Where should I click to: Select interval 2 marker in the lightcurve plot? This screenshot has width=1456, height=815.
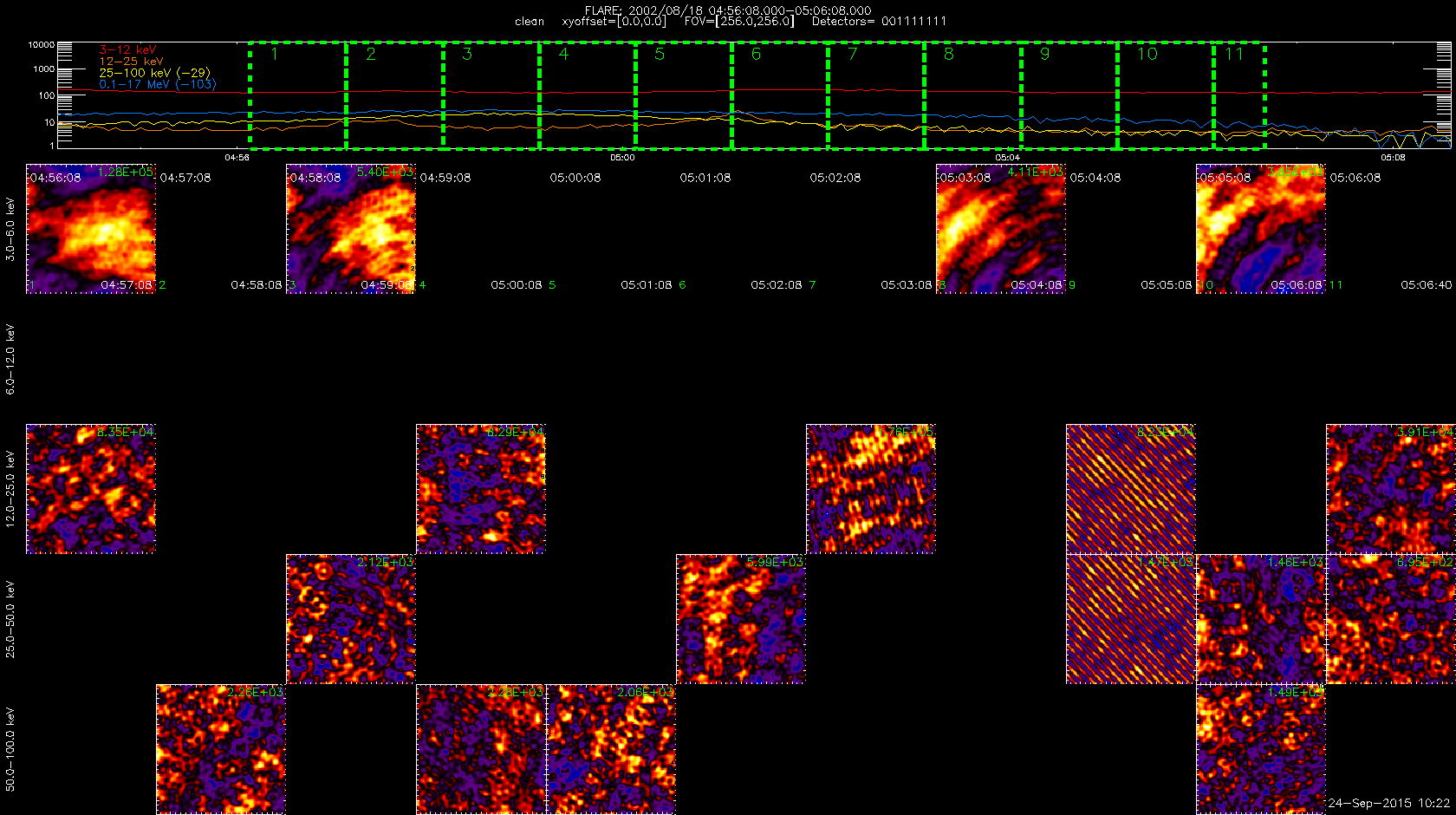pyautogui.click(x=371, y=55)
